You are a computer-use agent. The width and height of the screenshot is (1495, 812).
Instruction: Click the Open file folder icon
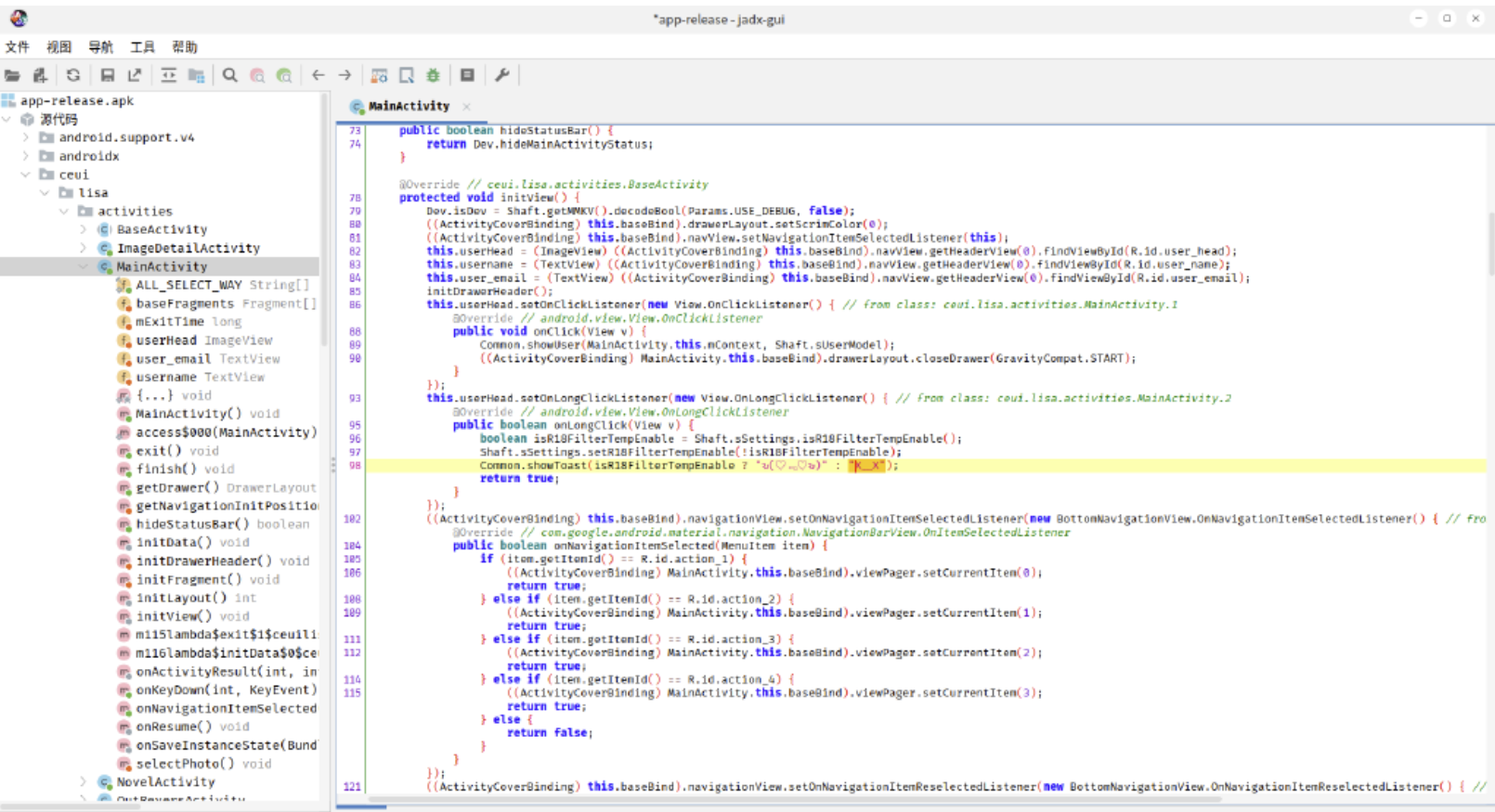[x=13, y=75]
